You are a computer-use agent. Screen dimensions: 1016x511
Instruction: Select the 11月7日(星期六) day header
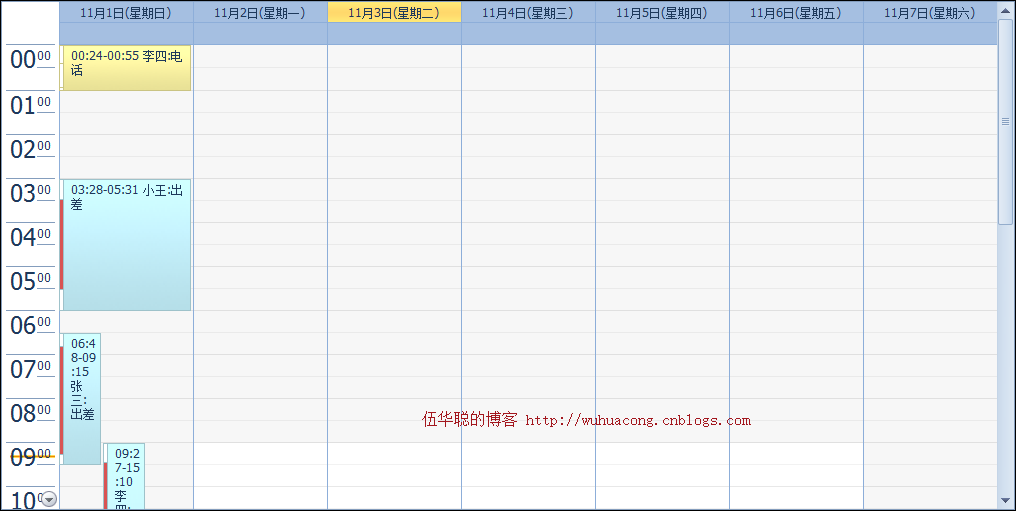(930, 12)
